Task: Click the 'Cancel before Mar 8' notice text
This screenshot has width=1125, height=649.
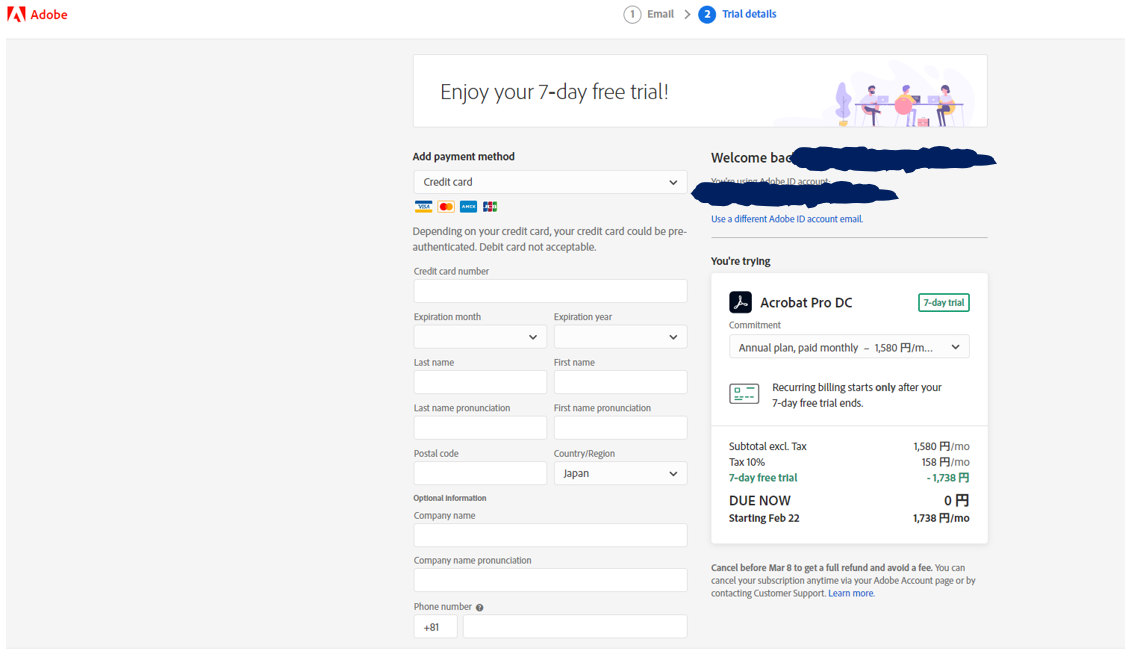Action: (x=843, y=581)
